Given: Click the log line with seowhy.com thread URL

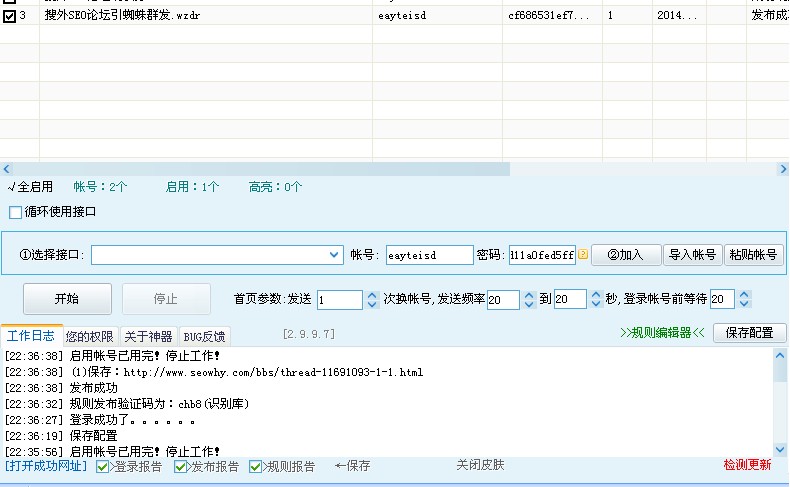Looking at the screenshot, I should pyautogui.click(x=214, y=372).
